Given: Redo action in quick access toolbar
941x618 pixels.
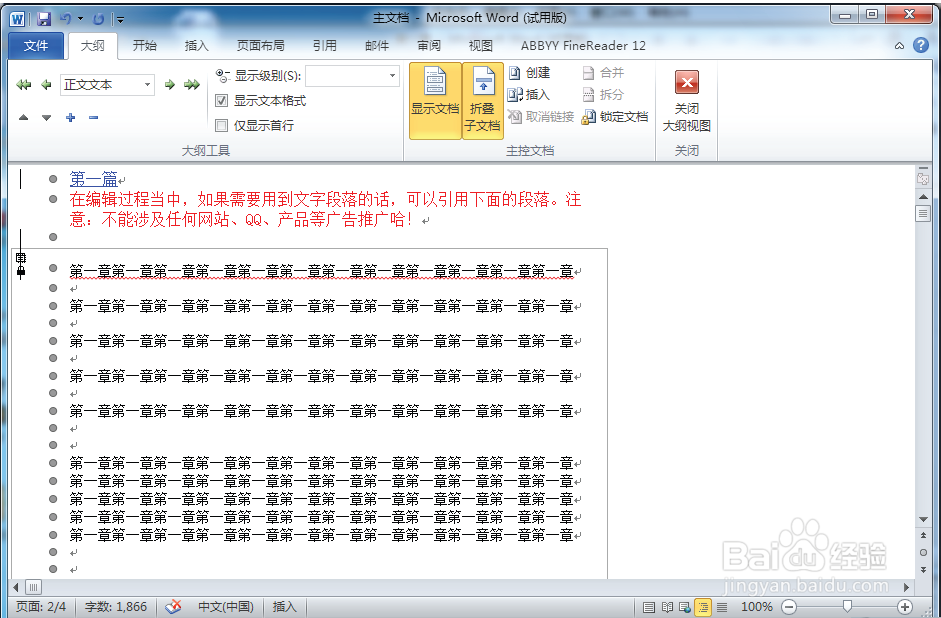Looking at the screenshot, I should [98, 19].
